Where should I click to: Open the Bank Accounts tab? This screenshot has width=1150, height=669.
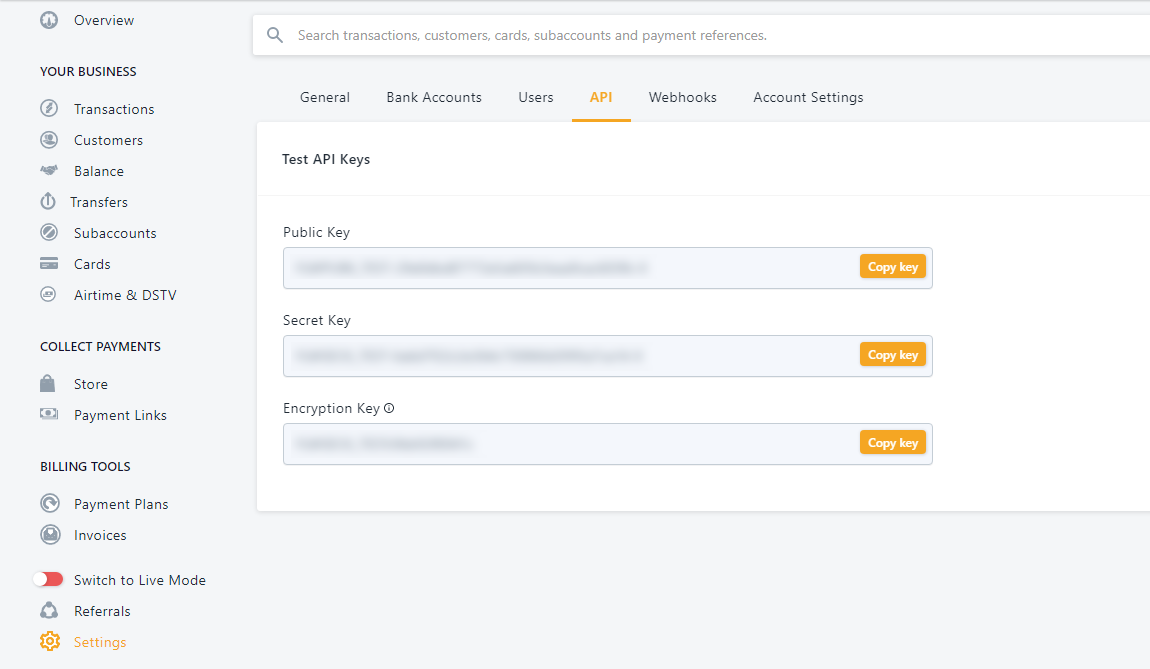click(x=434, y=98)
